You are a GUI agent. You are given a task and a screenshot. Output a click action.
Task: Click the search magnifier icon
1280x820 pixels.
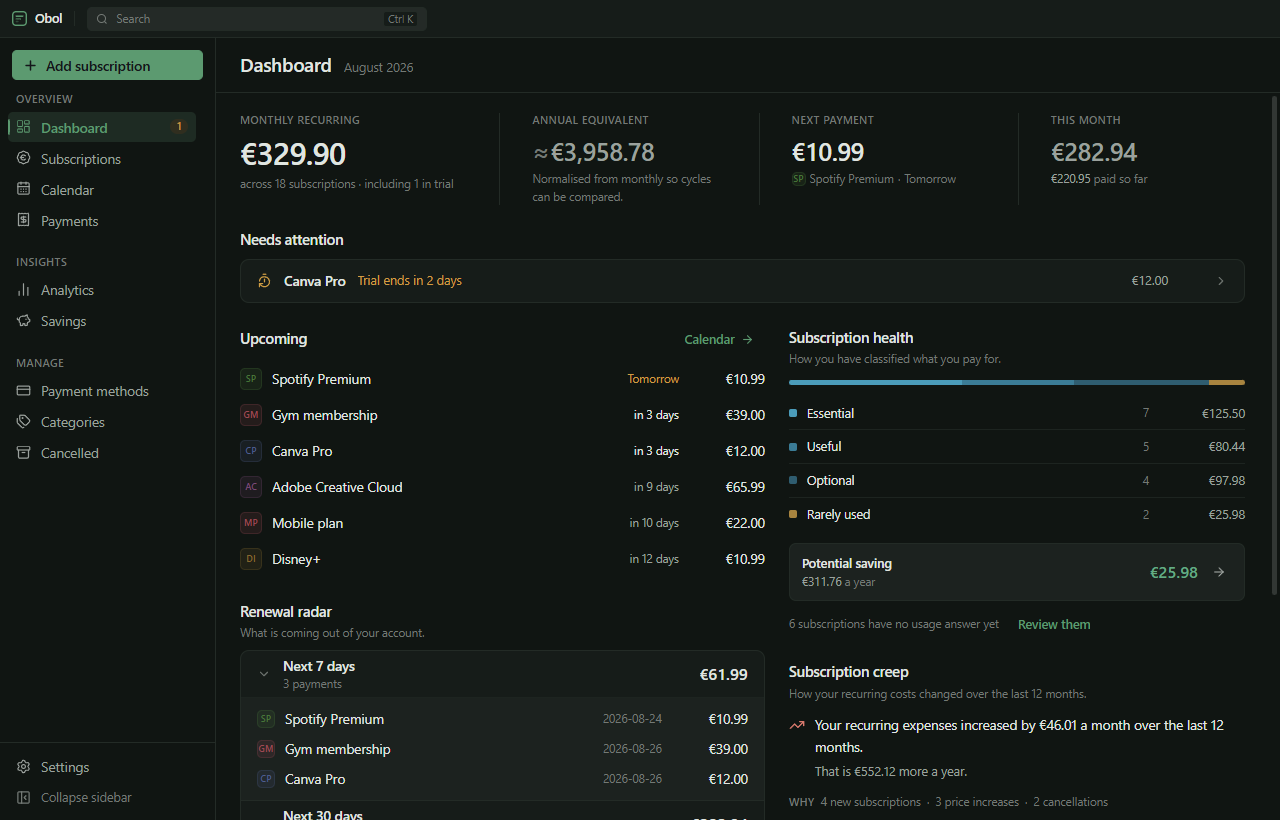pos(102,19)
